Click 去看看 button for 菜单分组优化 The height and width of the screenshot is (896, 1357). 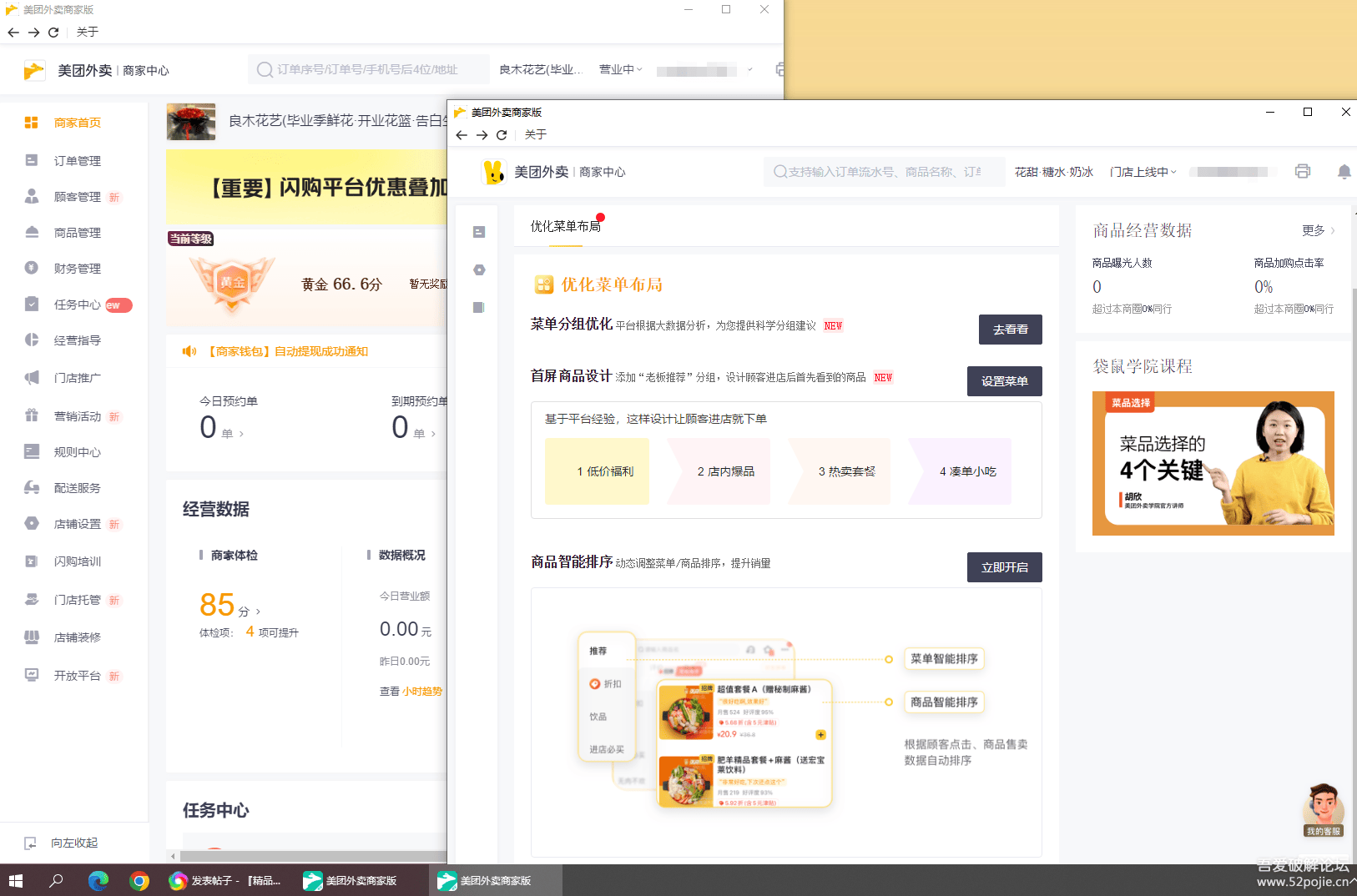pyautogui.click(x=1010, y=330)
